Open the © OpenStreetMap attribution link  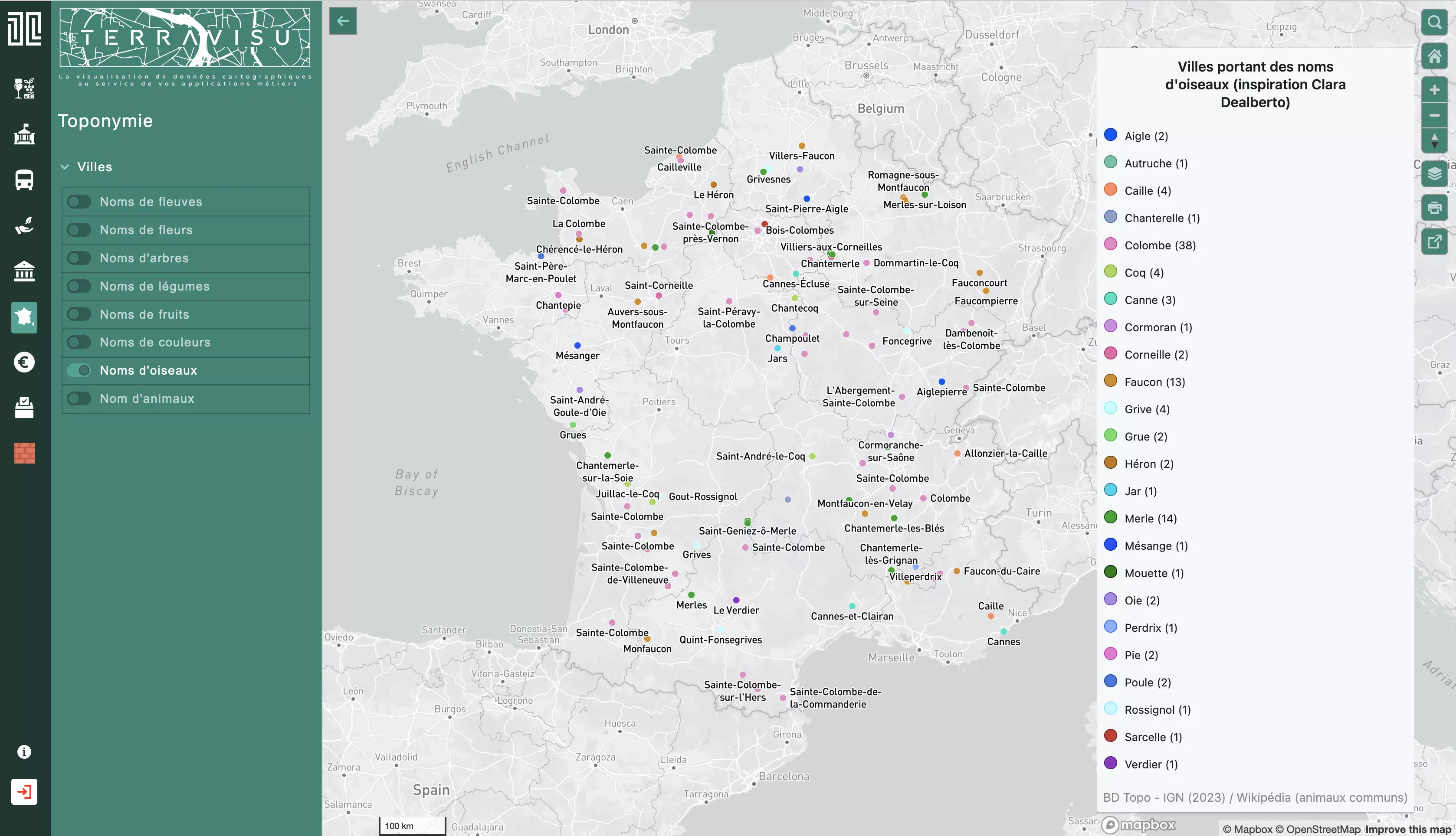1318,829
